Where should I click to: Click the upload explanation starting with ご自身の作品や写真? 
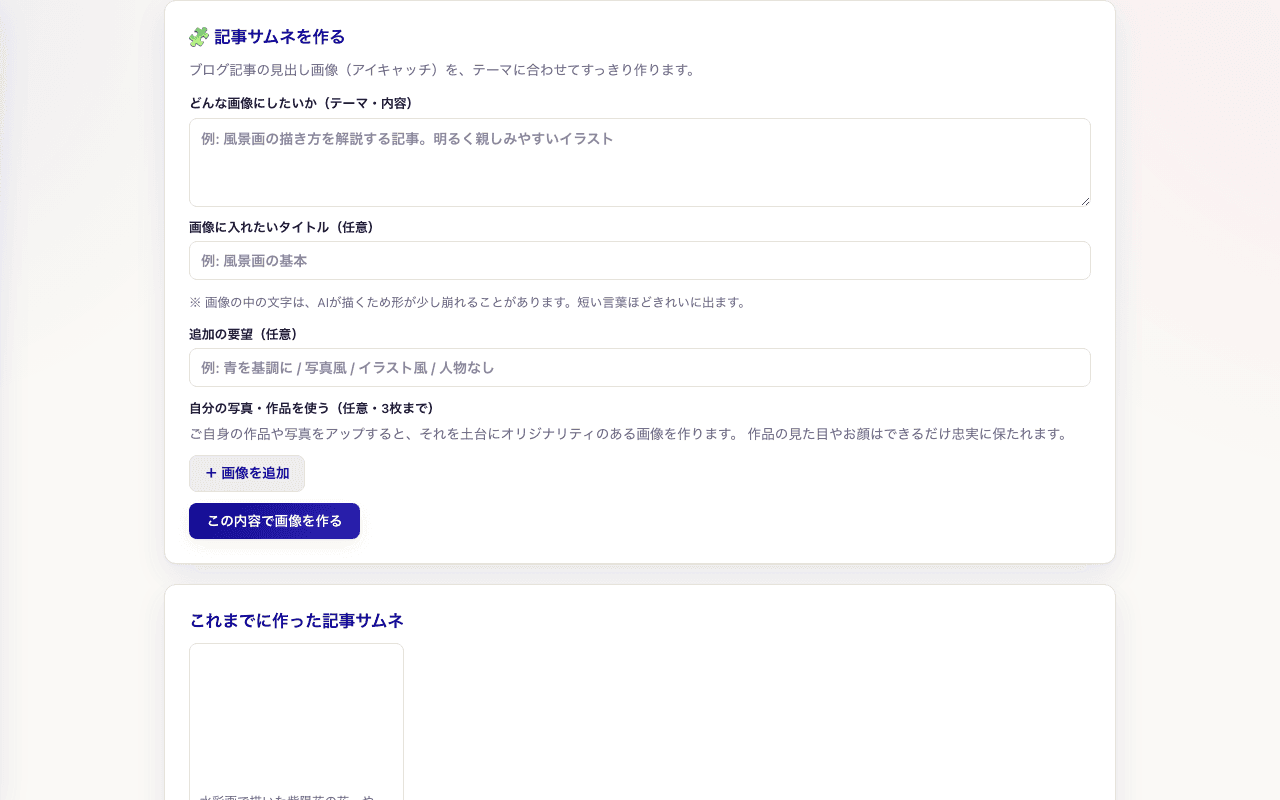(629, 434)
